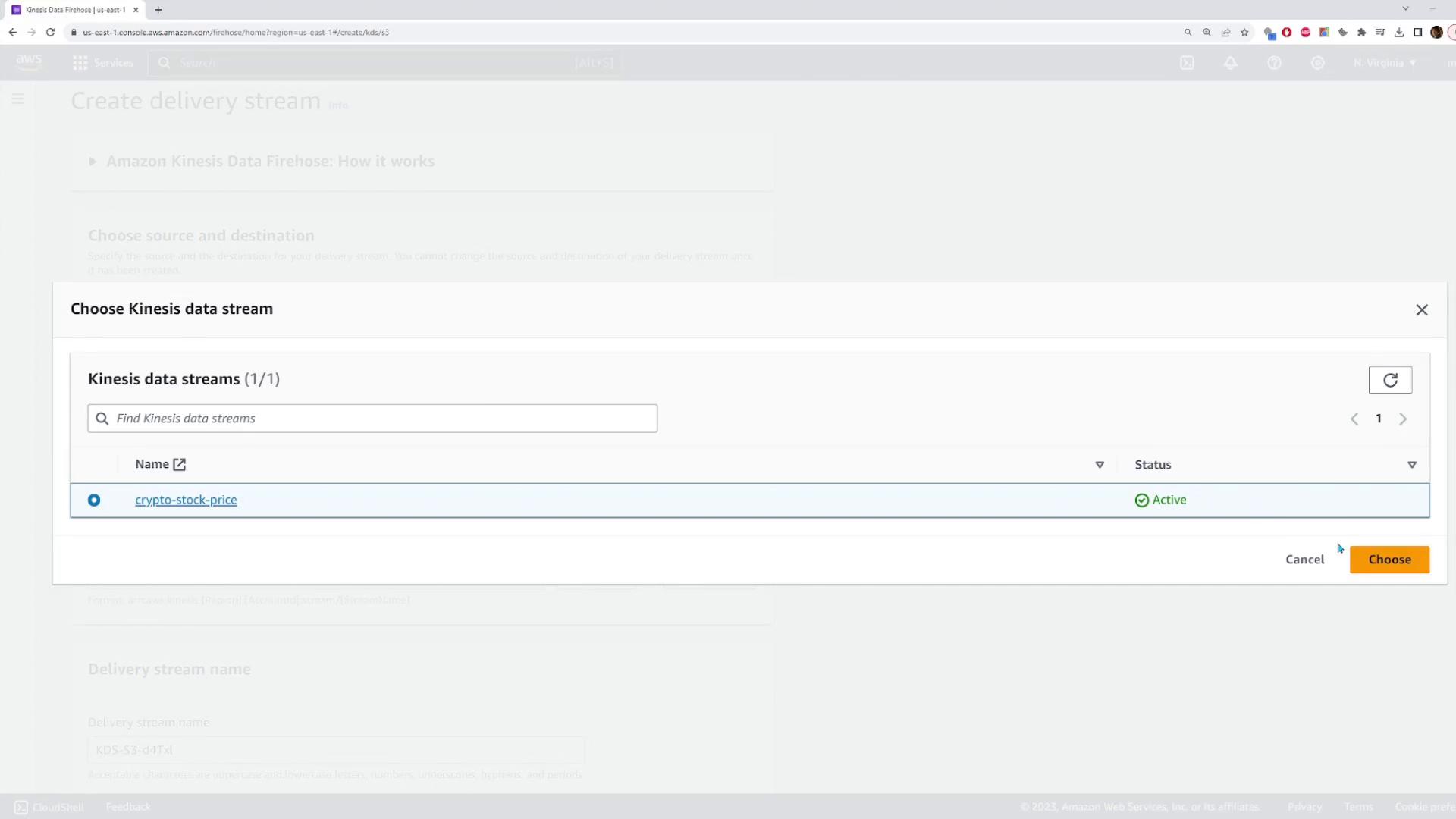This screenshot has width=1456, height=819.
Task: Close the Kinesis Data Firehose browser tab
Action: [x=136, y=10]
